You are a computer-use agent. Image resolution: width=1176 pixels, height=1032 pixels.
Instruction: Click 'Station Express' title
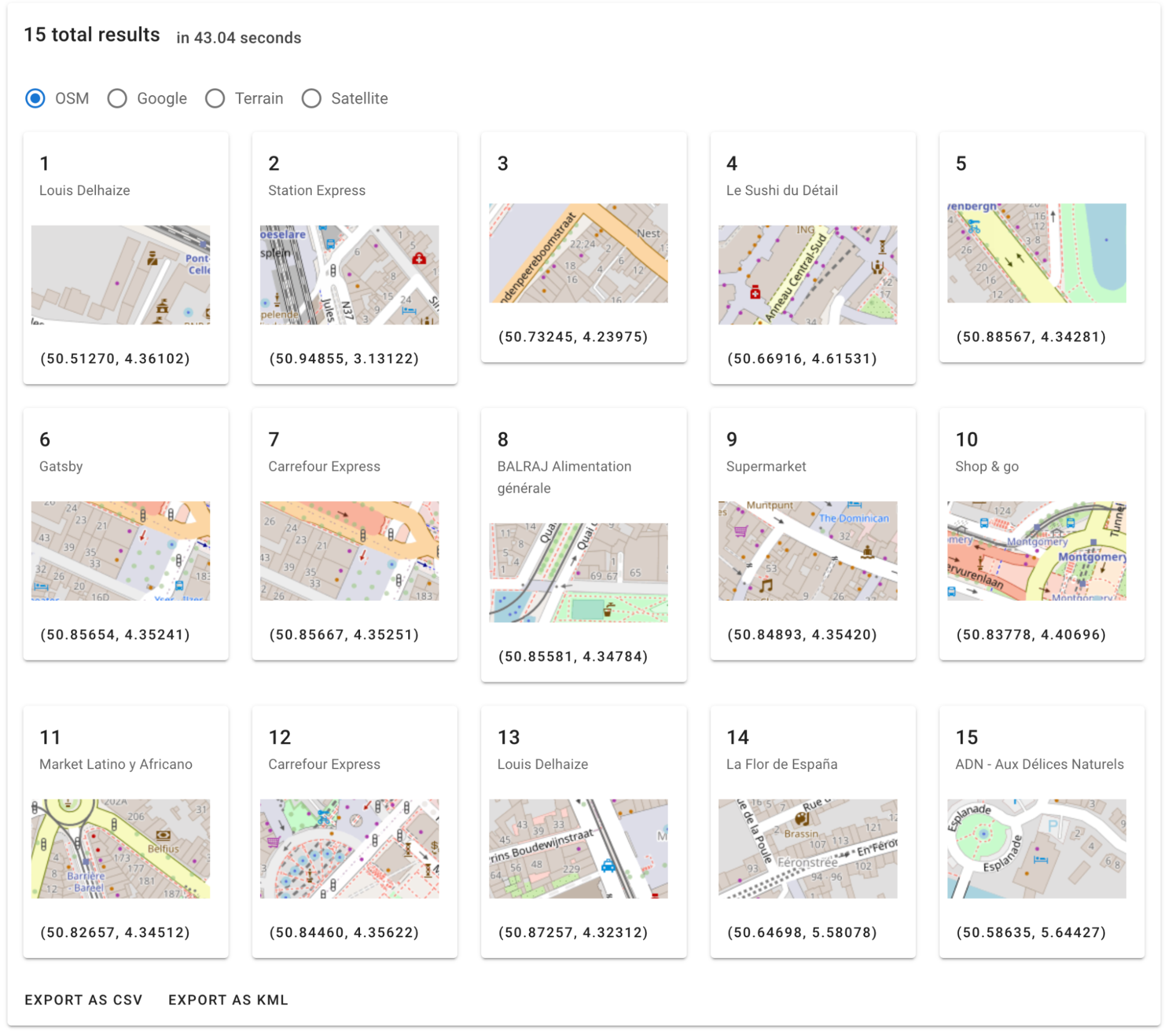coord(317,190)
